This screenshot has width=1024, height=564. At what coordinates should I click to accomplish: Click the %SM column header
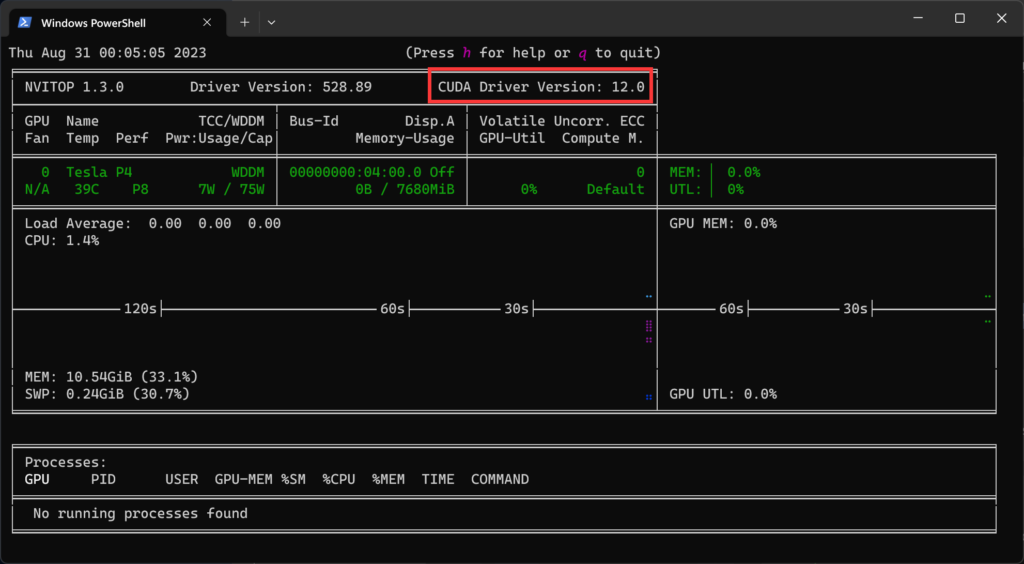click(x=293, y=479)
